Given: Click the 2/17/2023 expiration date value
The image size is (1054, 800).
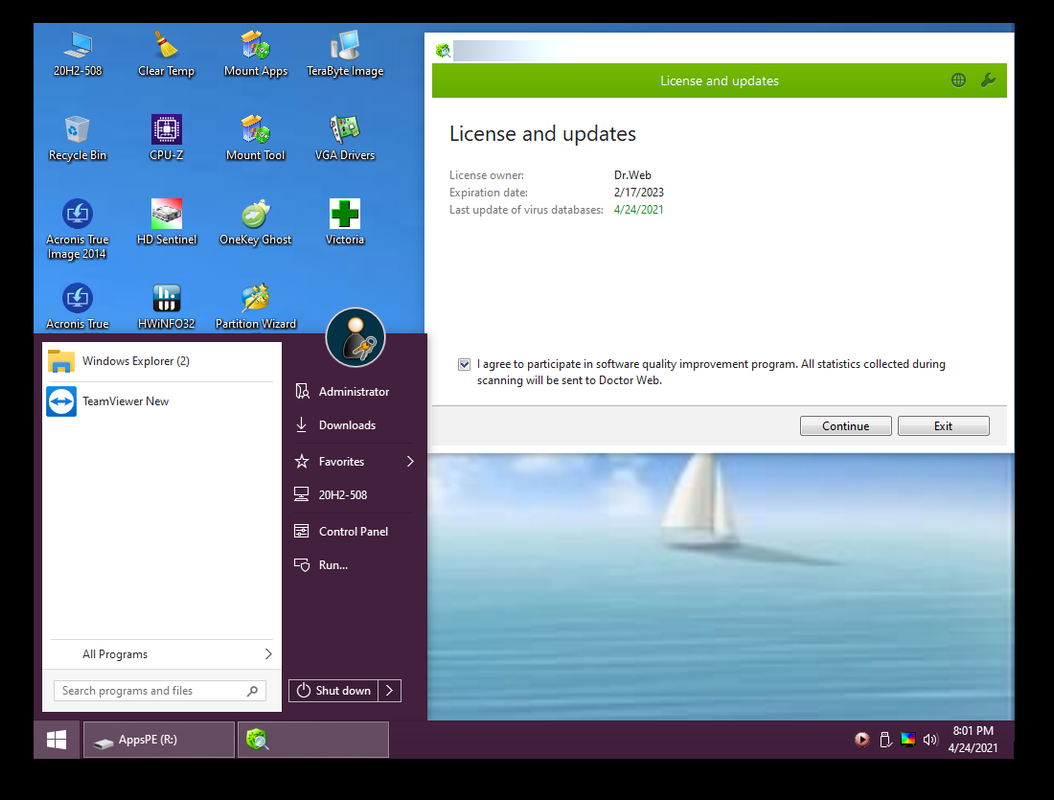Looking at the screenshot, I should (639, 192).
